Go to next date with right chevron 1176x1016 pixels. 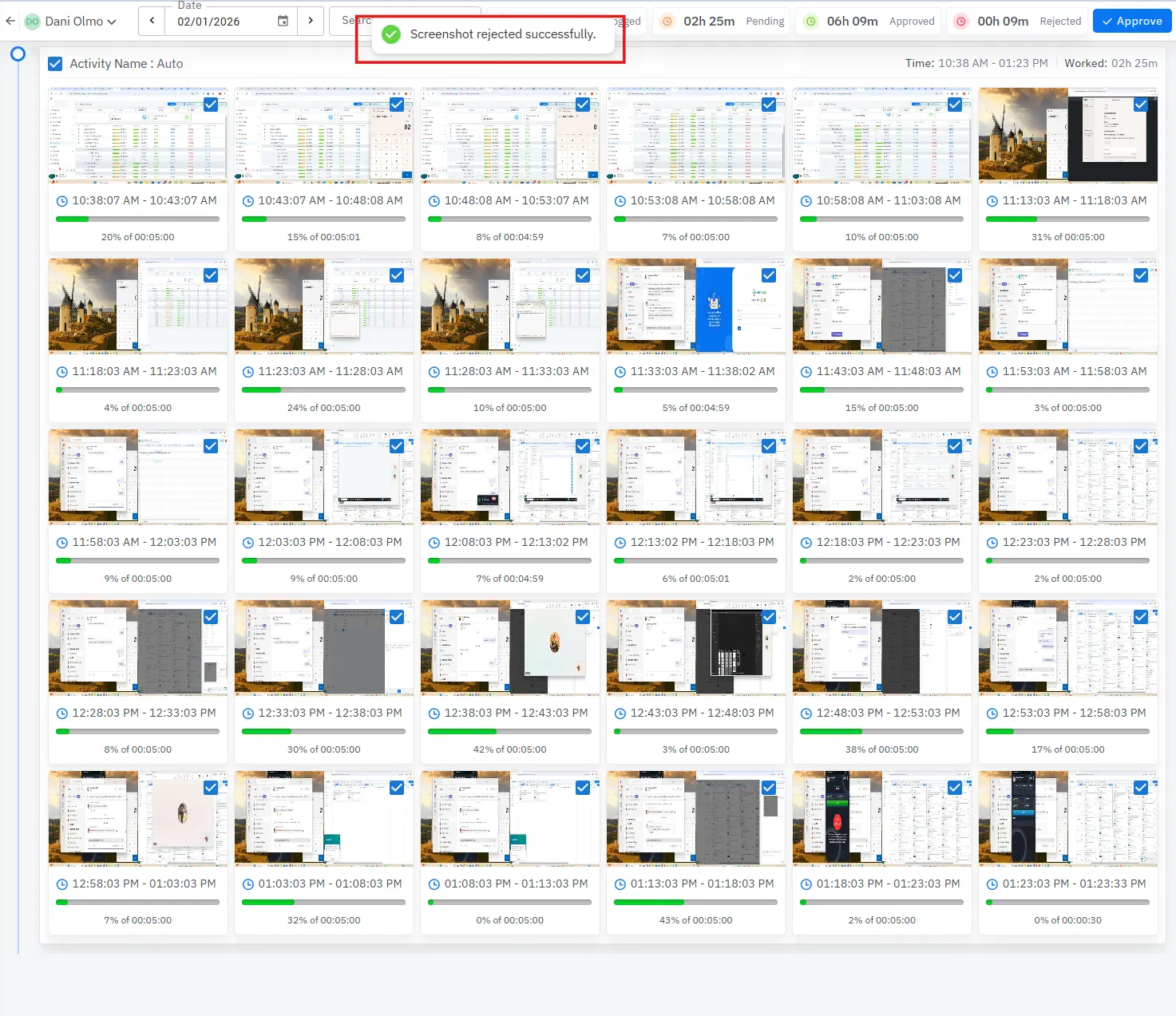click(x=311, y=21)
